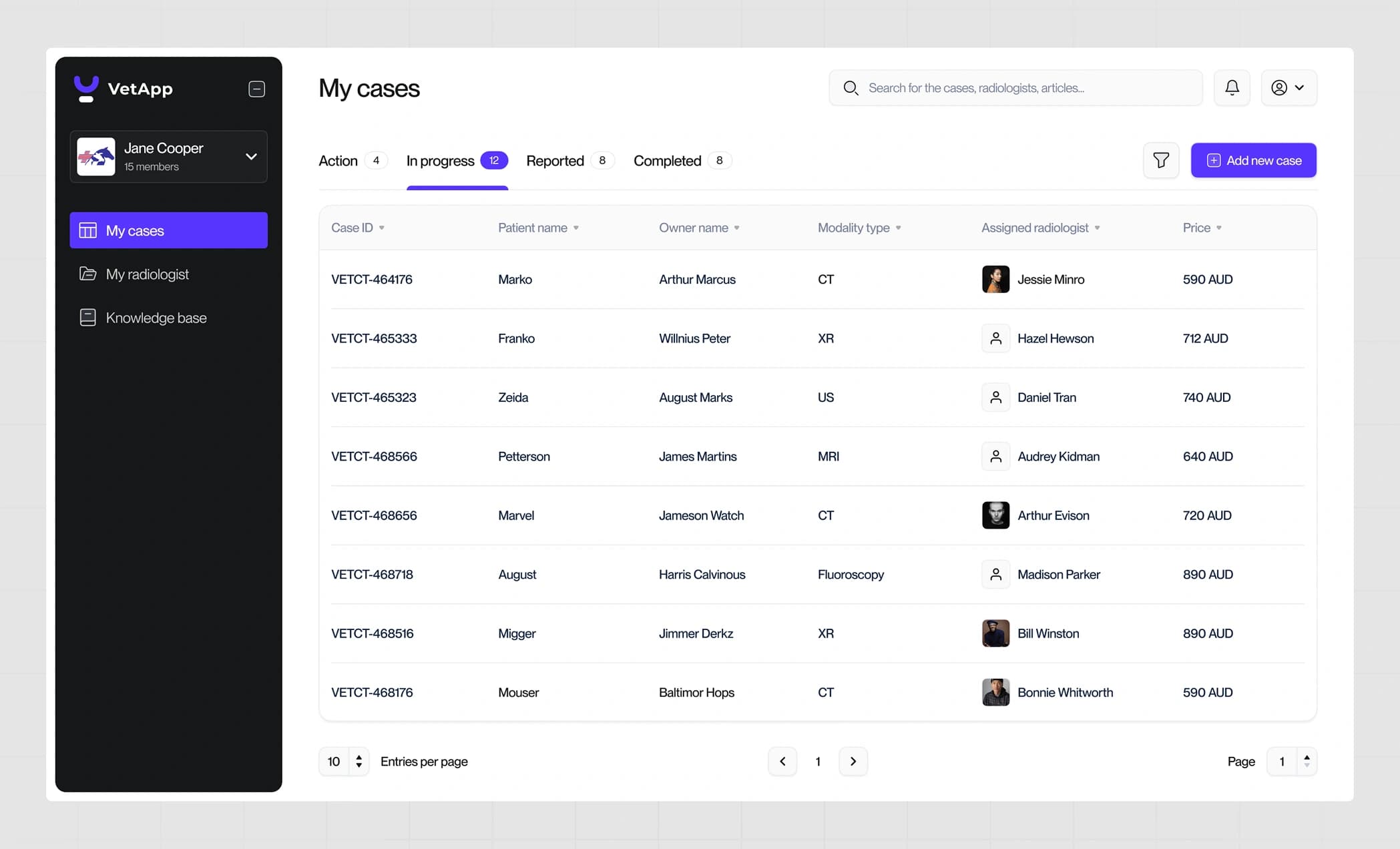Click Fluoroscopy modality cell
1400x849 pixels.
[851, 574]
